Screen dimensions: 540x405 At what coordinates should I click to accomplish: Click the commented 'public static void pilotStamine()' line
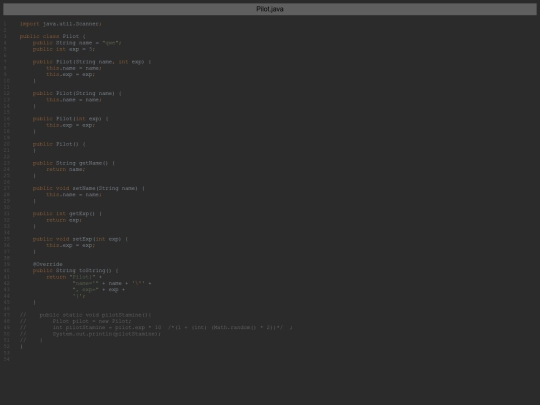pyautogui.click(x=85, y=315)
